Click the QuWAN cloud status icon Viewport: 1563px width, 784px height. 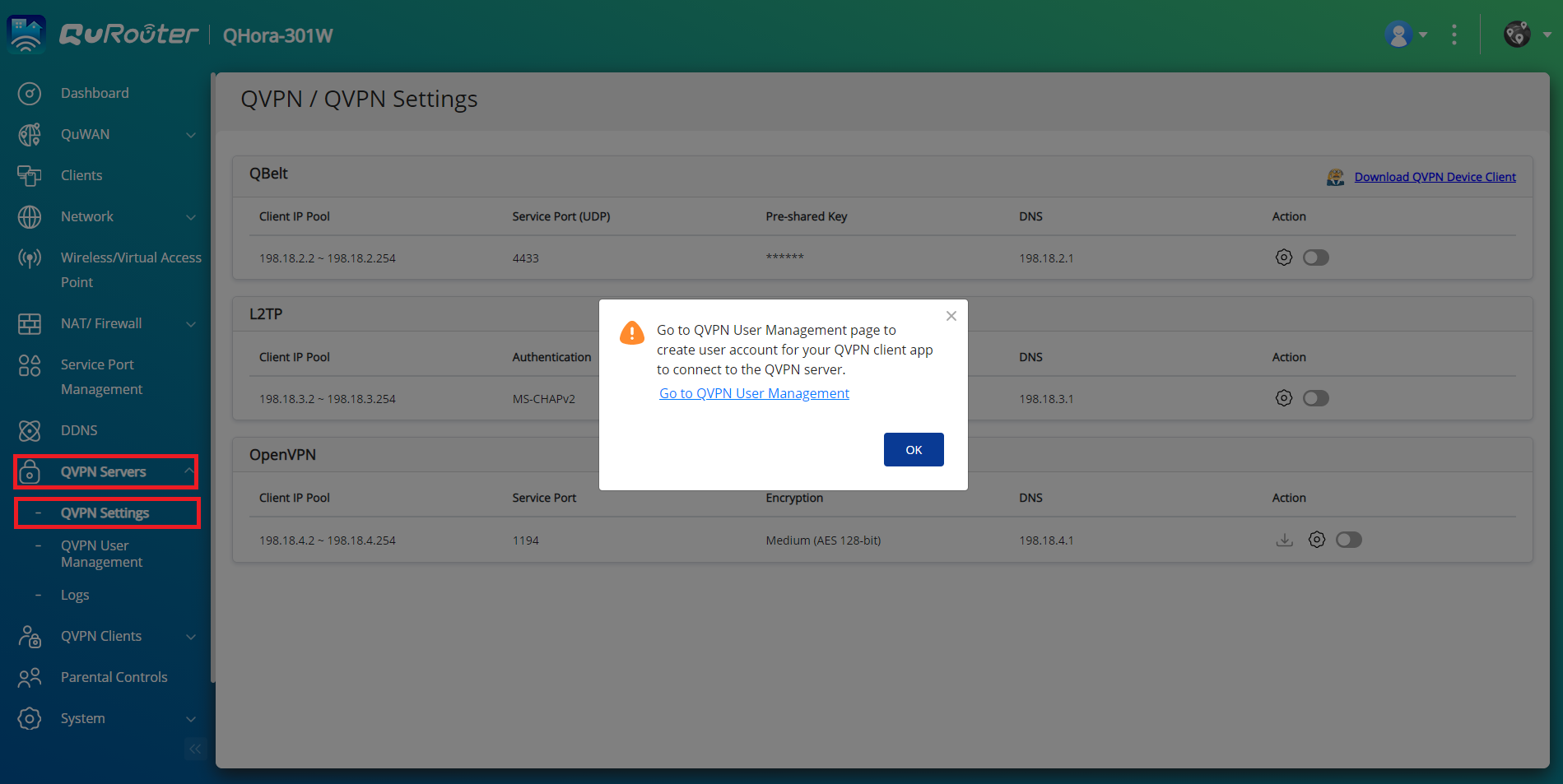(x=1517, y=35)
